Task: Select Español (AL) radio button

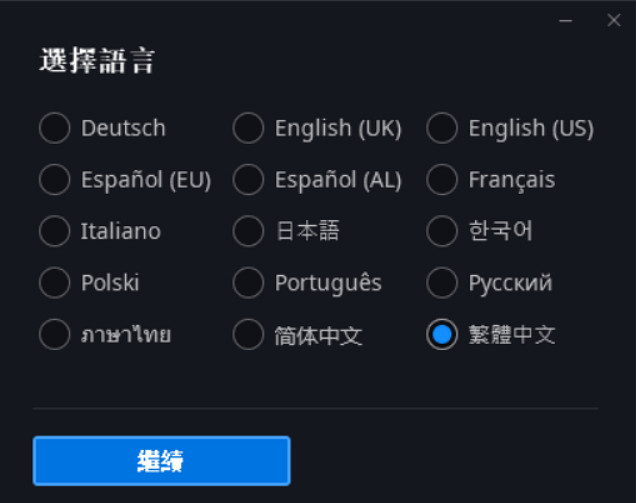Action: click(248, 180)
